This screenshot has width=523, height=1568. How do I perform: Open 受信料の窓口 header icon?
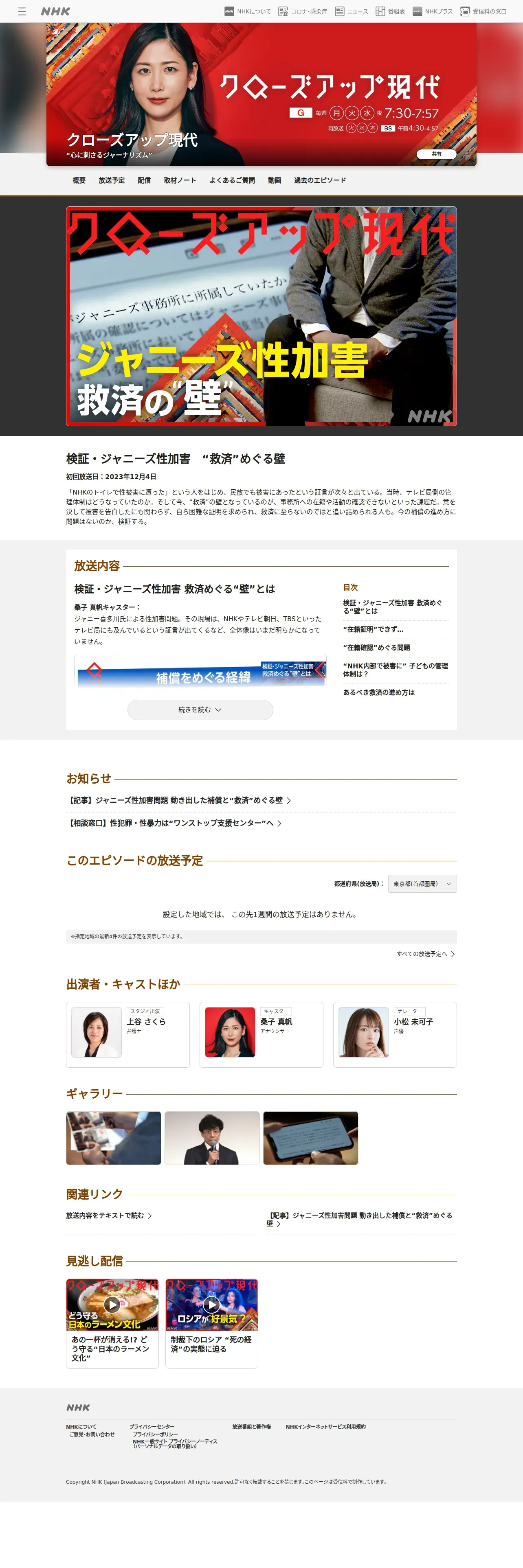[x=483, y=11]
